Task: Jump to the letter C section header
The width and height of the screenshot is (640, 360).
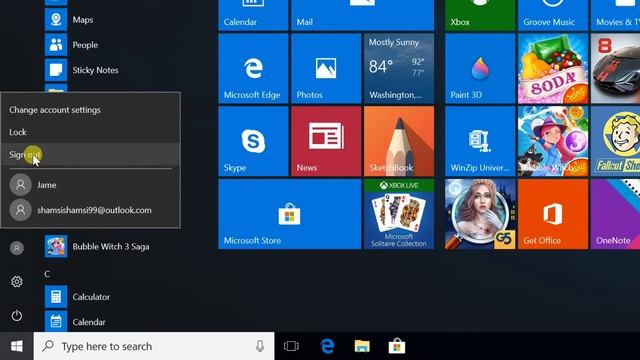Action: [x=47, y=274]
